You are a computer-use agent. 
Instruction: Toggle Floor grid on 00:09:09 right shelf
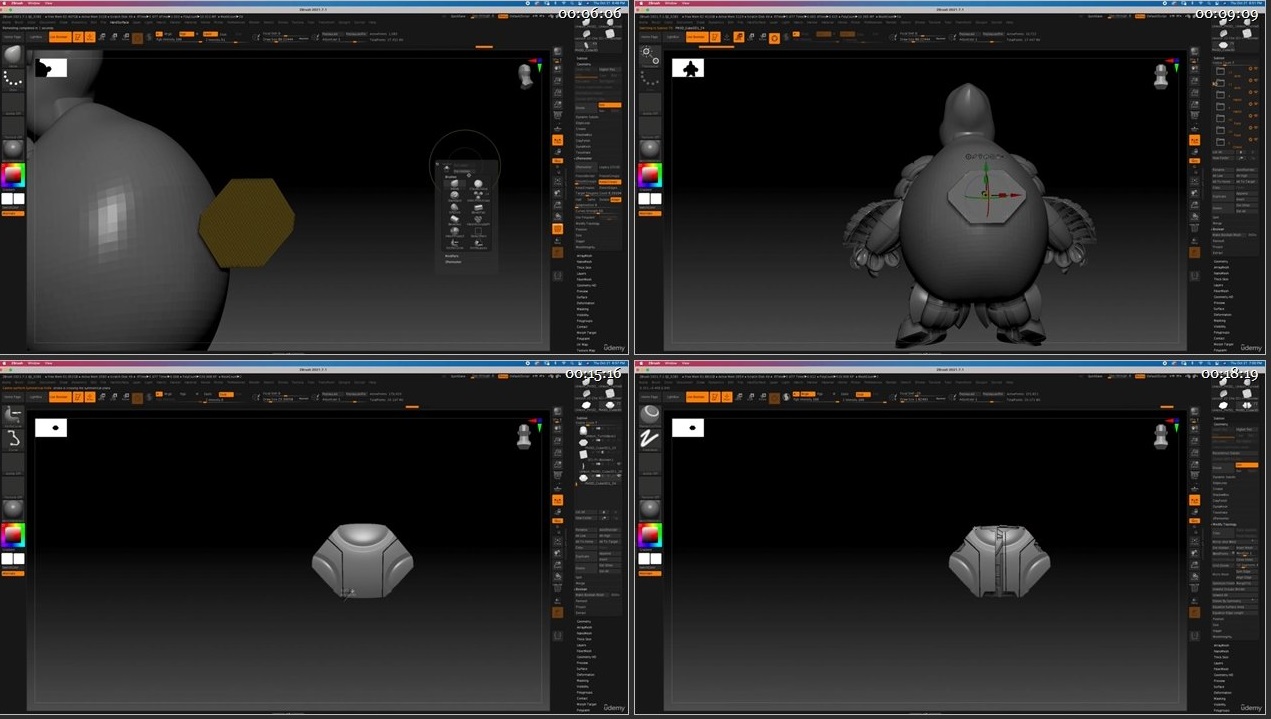click(x=1194, y=127)
